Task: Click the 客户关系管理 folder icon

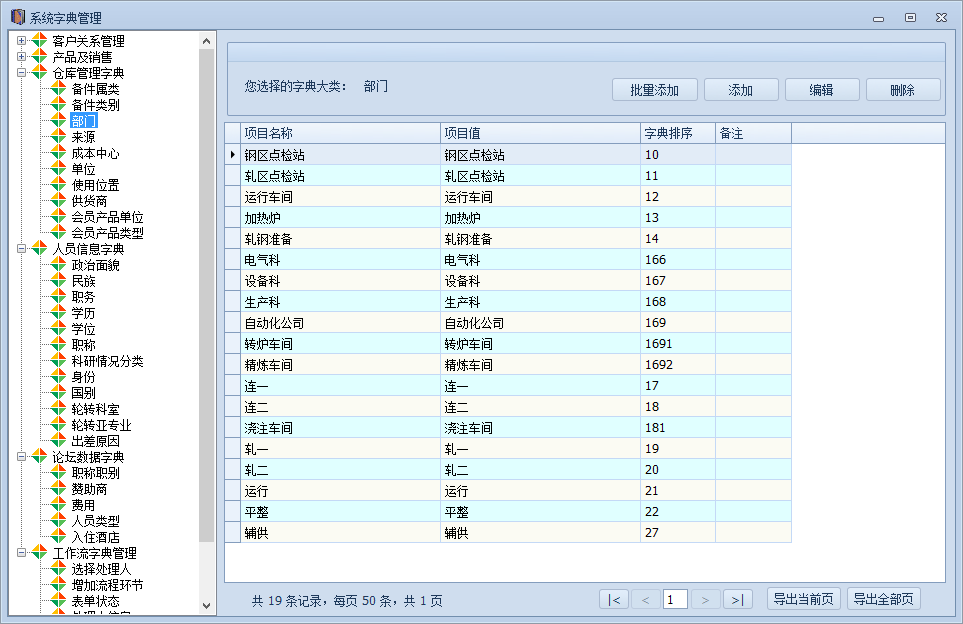Action: (39, 41)
